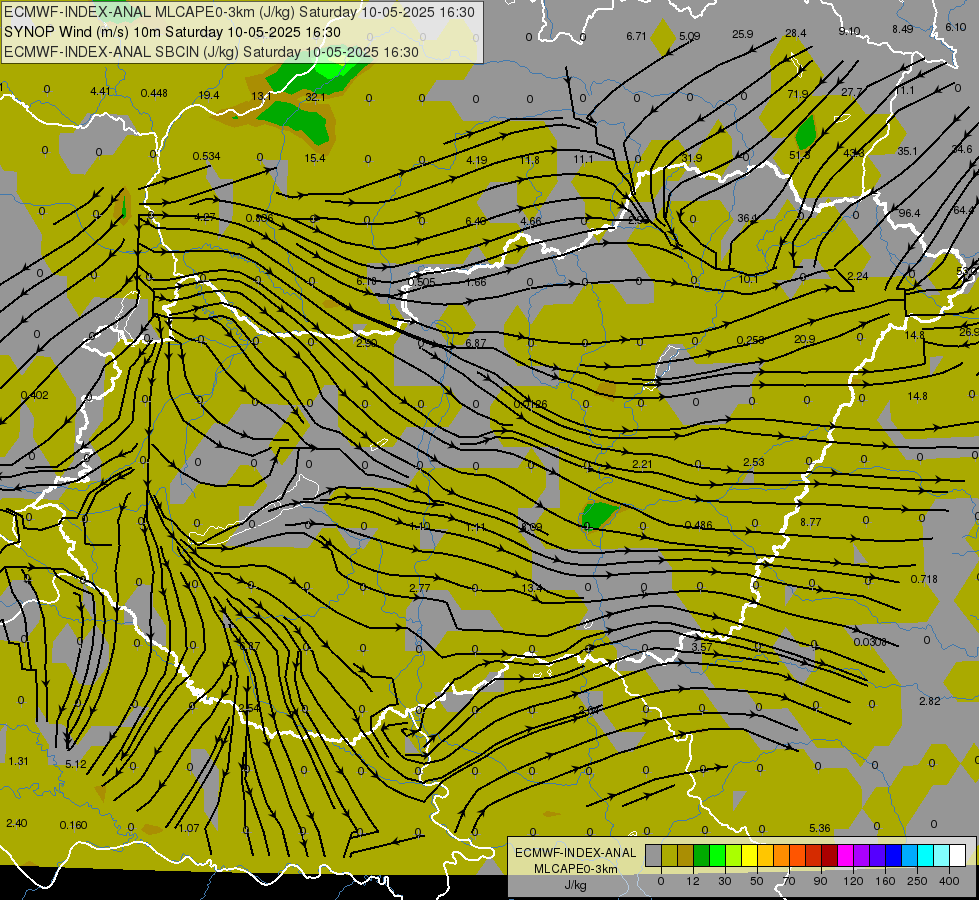Click the legend scale label 12
979x900 pixels.
point(692,881)
